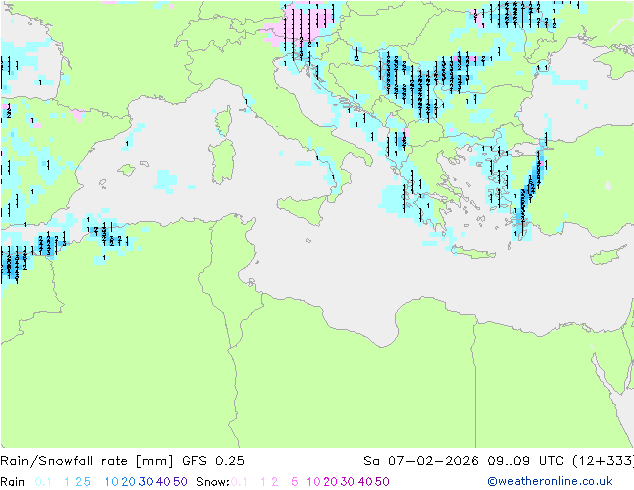This screenshot has height=490, width=634.
Task: Click the Rain legend value 0.1
Action: click(x=43, y=482)
